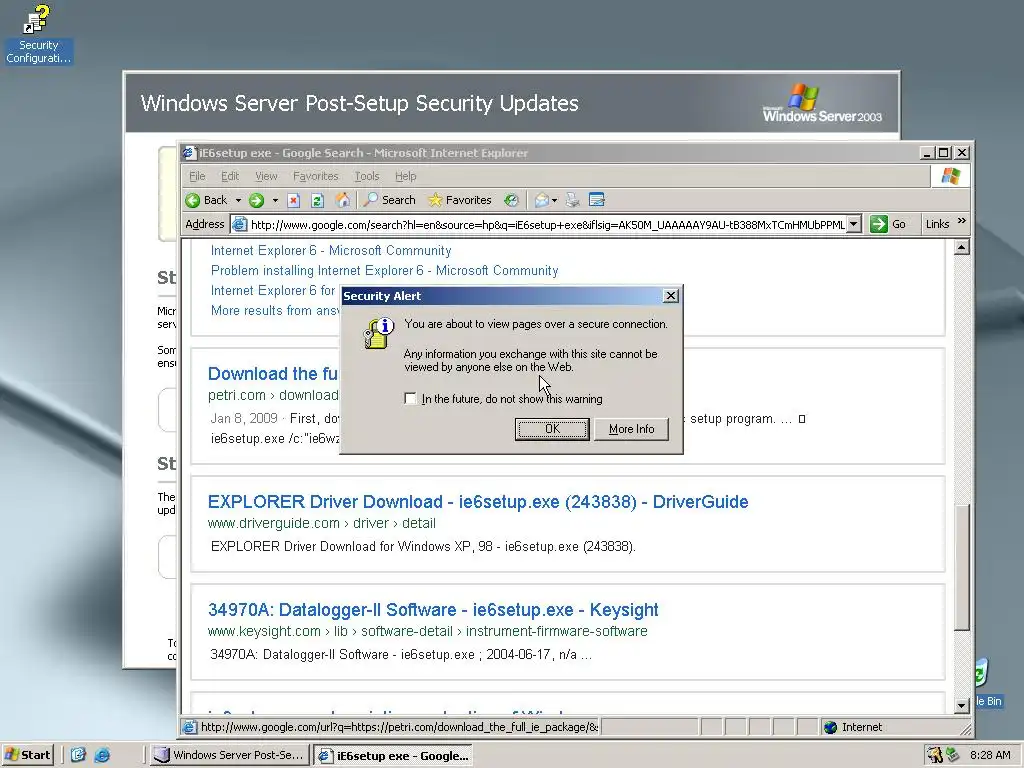Click the Print icon in the toolbar

573,200
